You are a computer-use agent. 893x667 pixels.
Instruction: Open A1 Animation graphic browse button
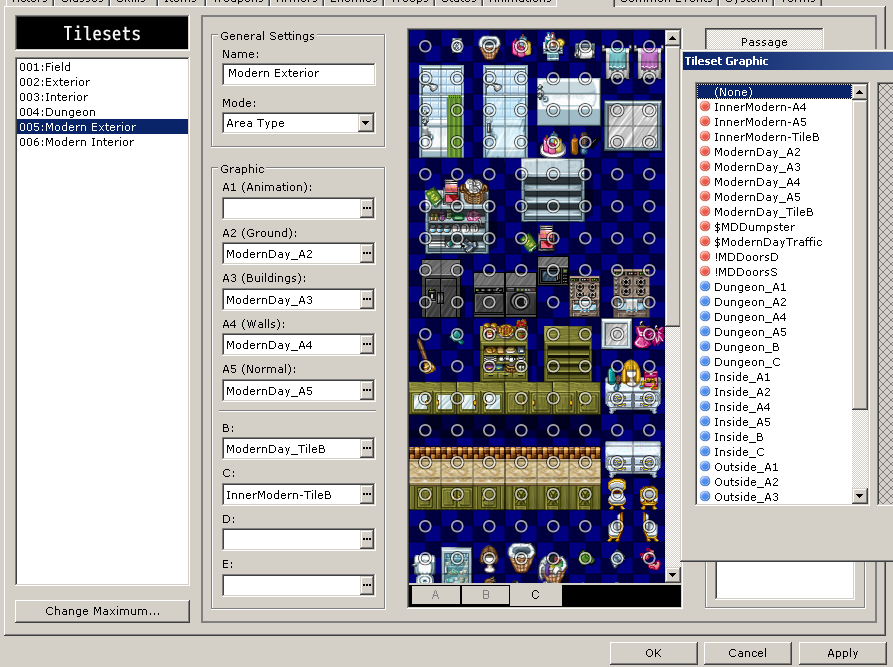tap(367, 208)
